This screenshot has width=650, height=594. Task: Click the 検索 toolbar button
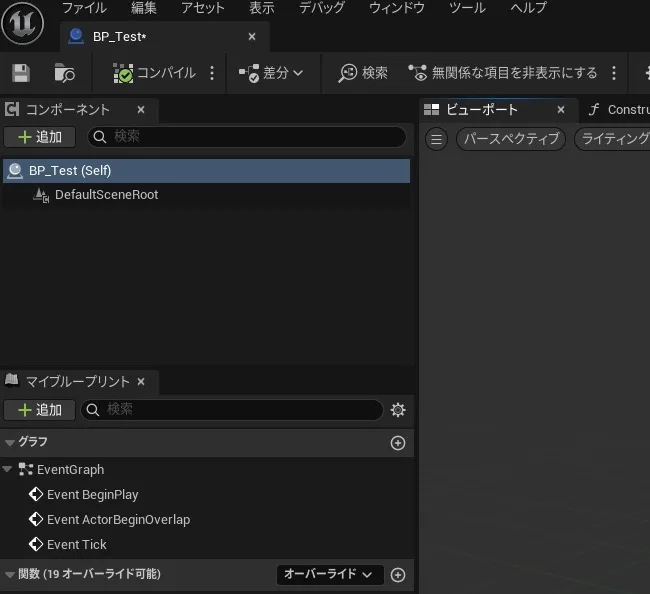click(363, 73)
